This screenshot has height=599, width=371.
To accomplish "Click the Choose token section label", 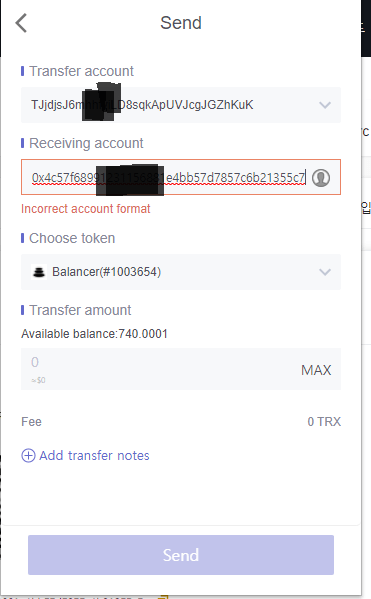I will tap(72, 238).
